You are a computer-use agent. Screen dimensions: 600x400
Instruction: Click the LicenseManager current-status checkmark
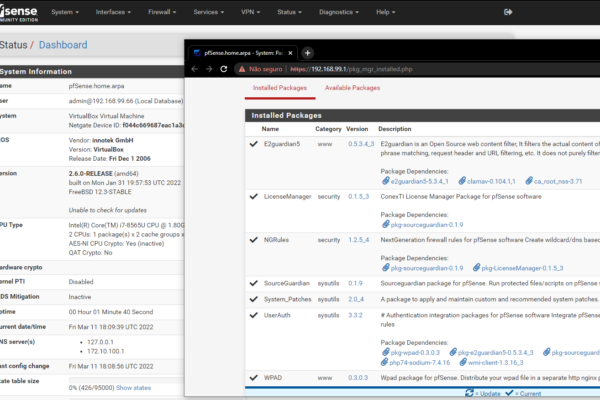point(253,196)
